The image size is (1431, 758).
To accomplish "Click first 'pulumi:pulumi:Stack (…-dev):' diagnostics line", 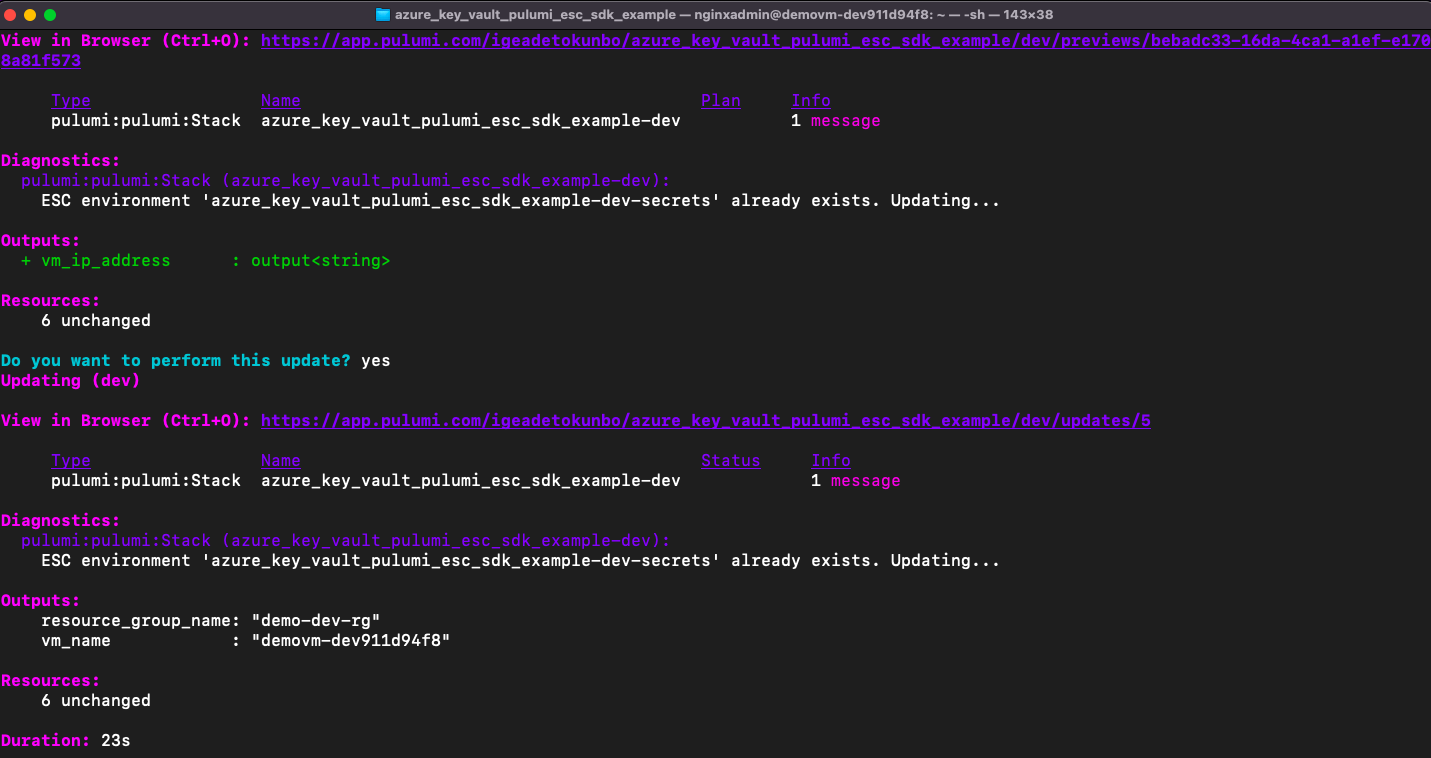I will pos(346,181).
